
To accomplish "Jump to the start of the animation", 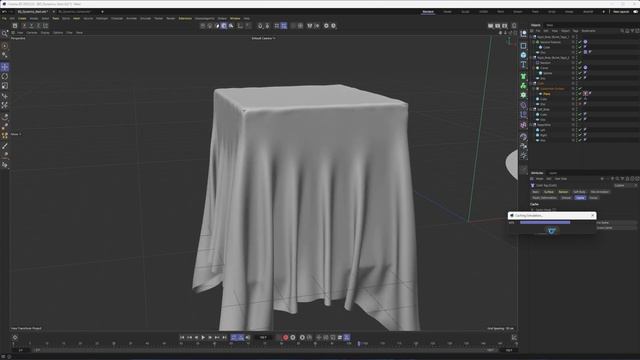I will pos(182,338).
